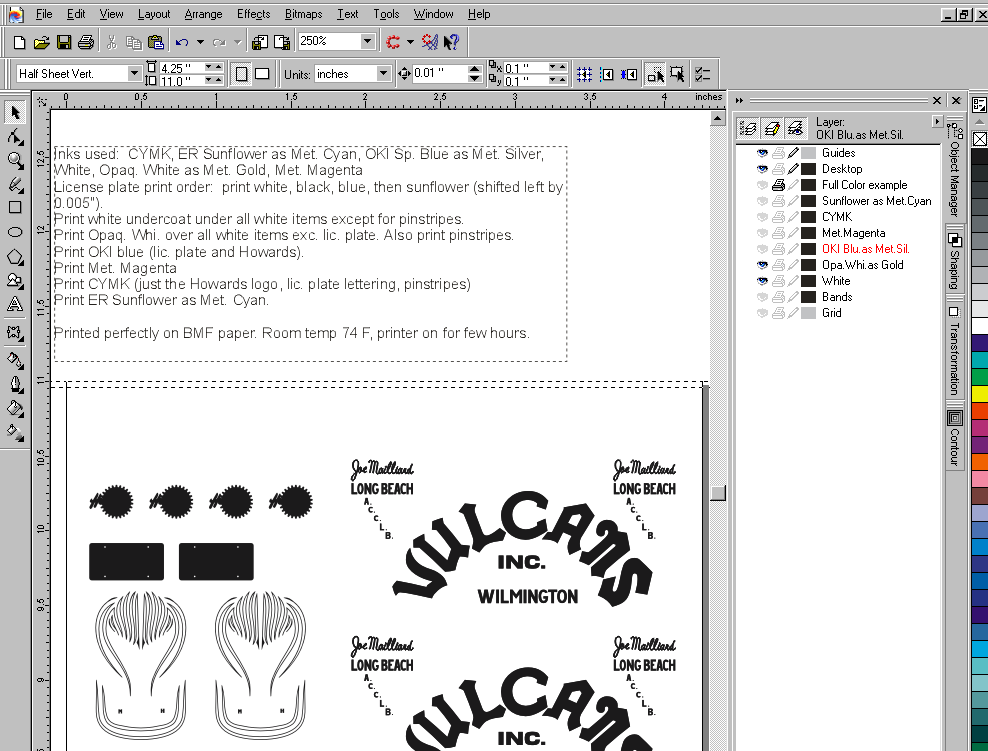This screenshot has height=751, width=988.
Task: Open the Layout menu
Action: [x=154, y=14]
